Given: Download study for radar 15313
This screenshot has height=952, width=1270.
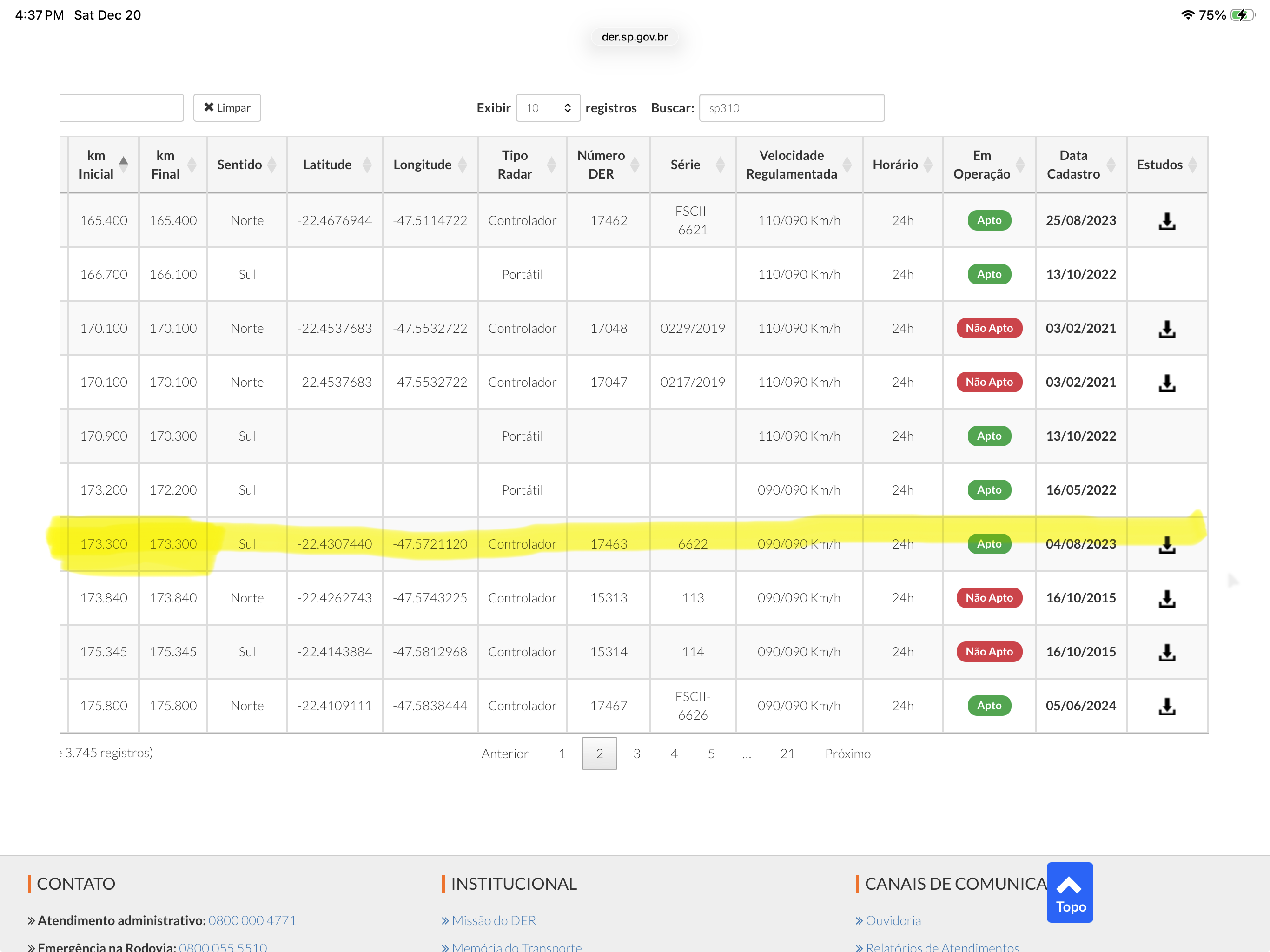Looking at the screenshot, I should coord(1167,598).
